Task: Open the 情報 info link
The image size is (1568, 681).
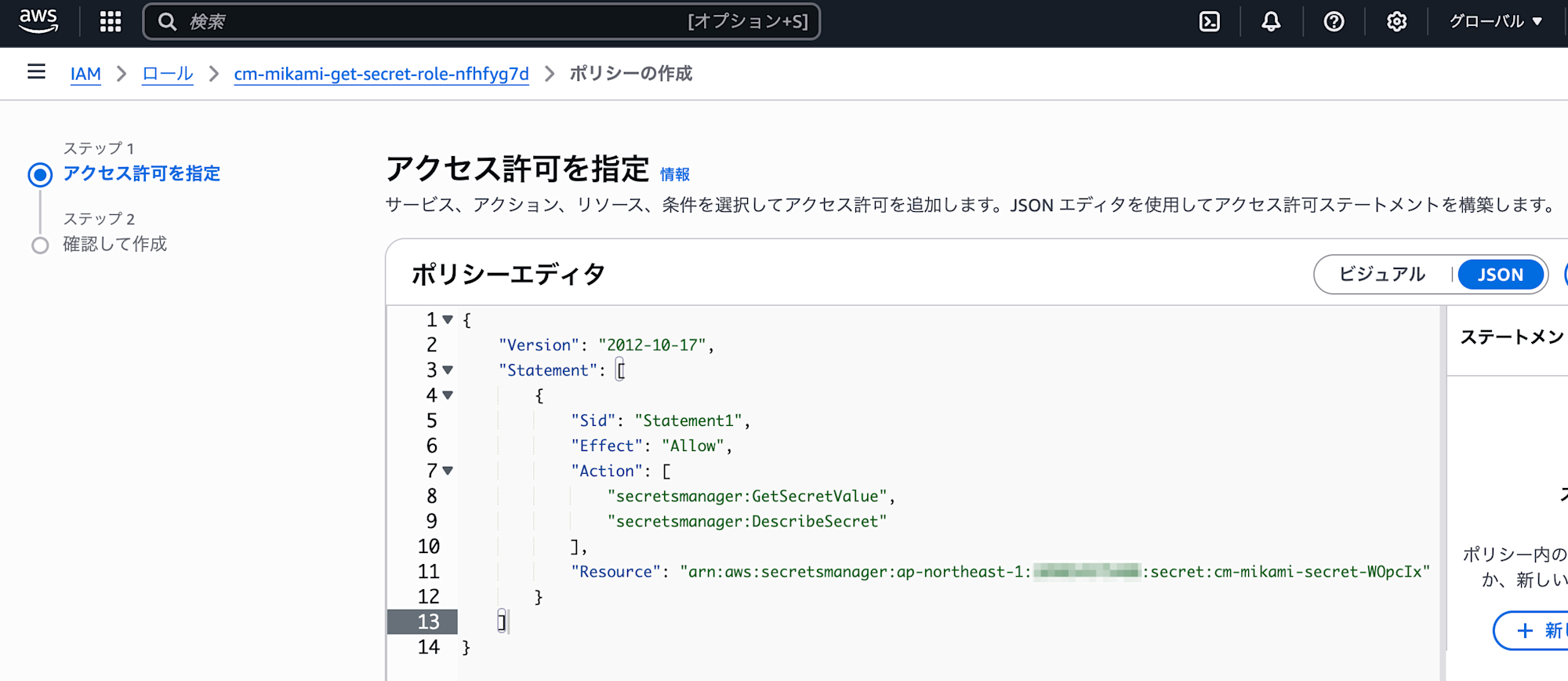Action: (x=675, y=174)
